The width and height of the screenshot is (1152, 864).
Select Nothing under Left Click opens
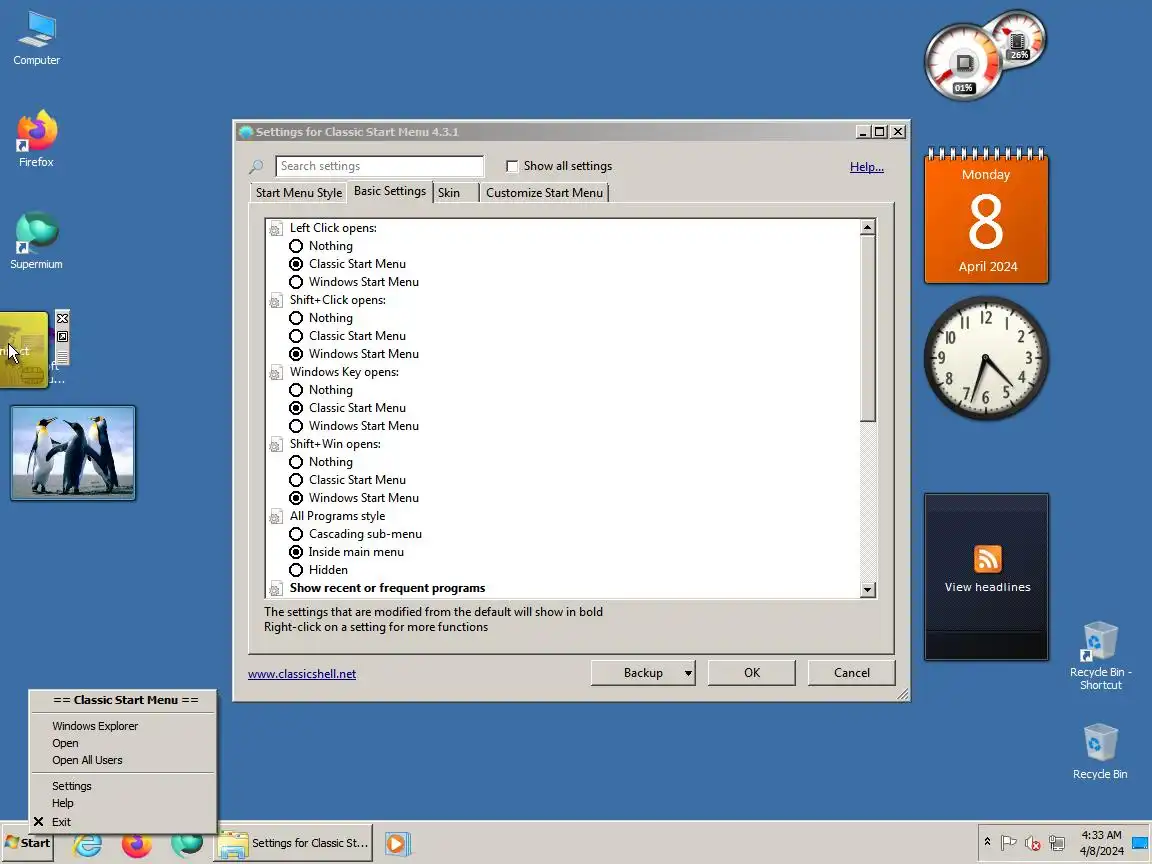[296, 246]
